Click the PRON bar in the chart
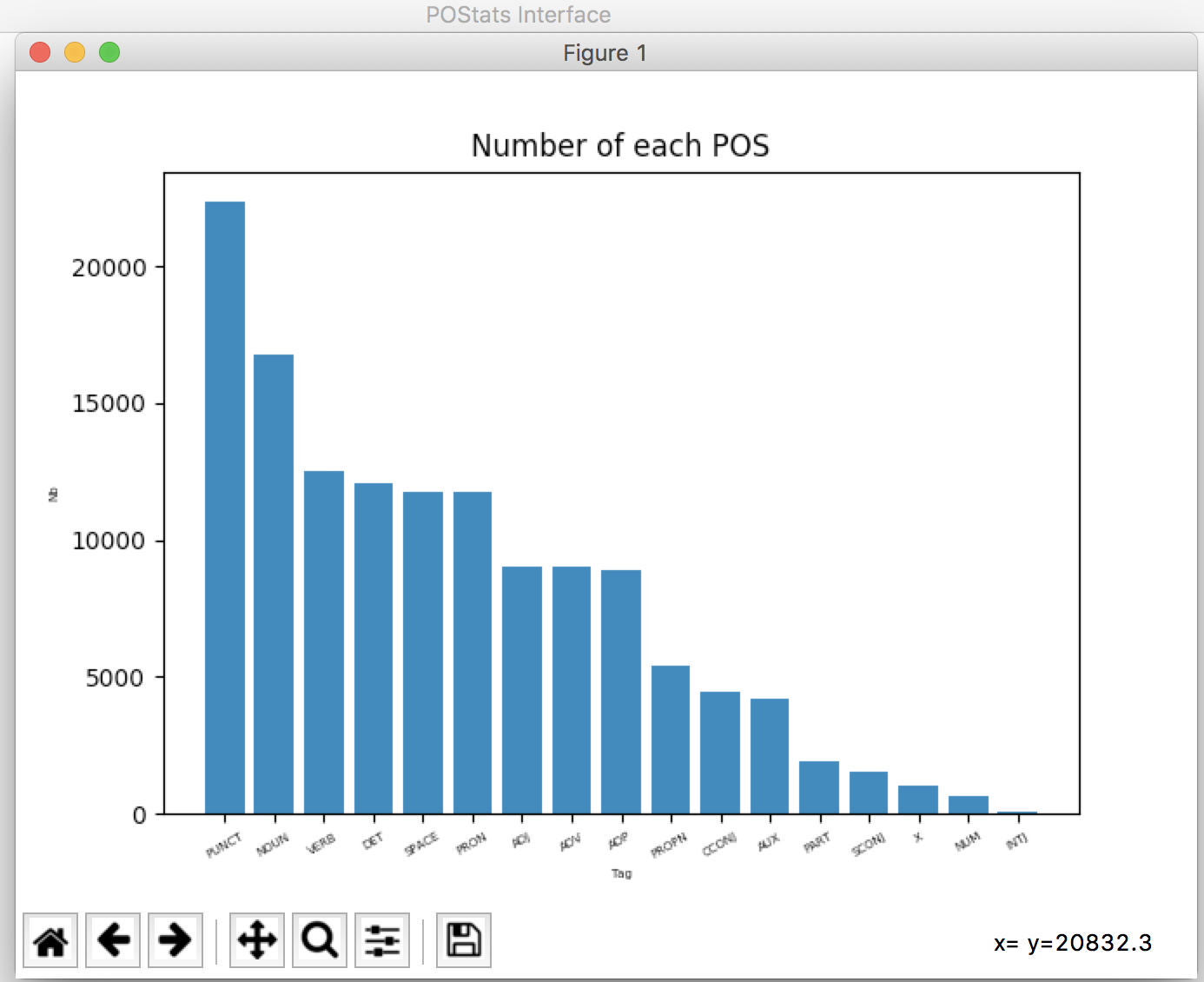 (473, 653)
